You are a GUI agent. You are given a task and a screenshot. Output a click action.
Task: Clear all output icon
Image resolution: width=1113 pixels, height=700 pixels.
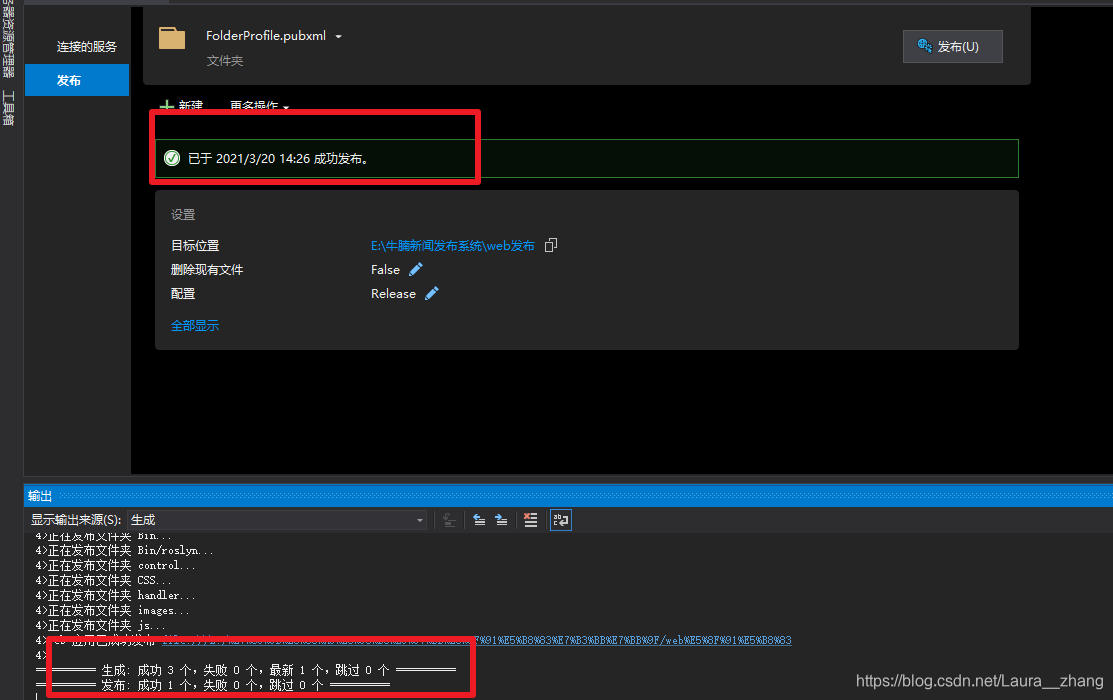530,520
